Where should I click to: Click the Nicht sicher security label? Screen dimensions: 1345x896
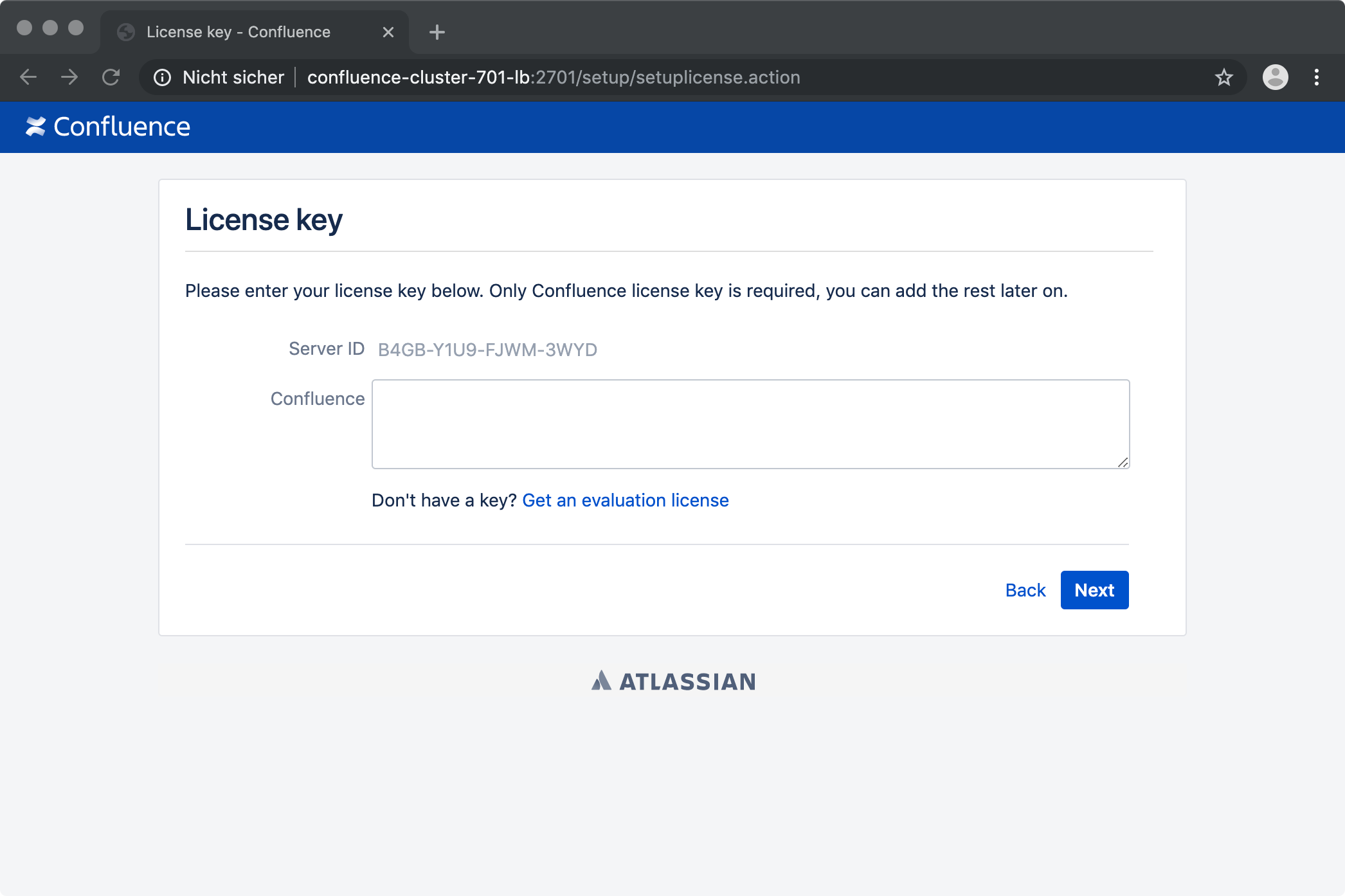(x=233, y=77)
